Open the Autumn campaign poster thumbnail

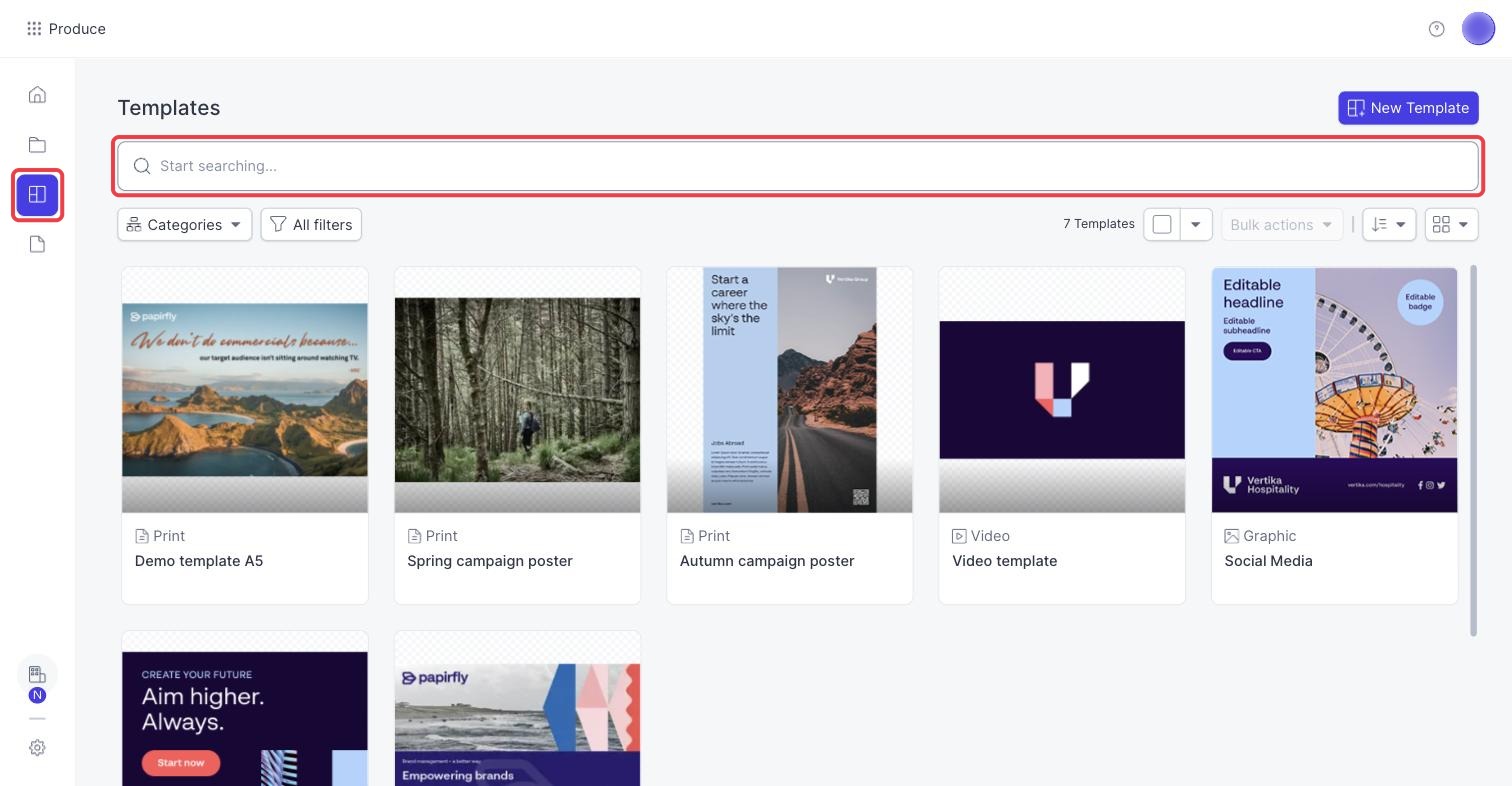[790, 390]
